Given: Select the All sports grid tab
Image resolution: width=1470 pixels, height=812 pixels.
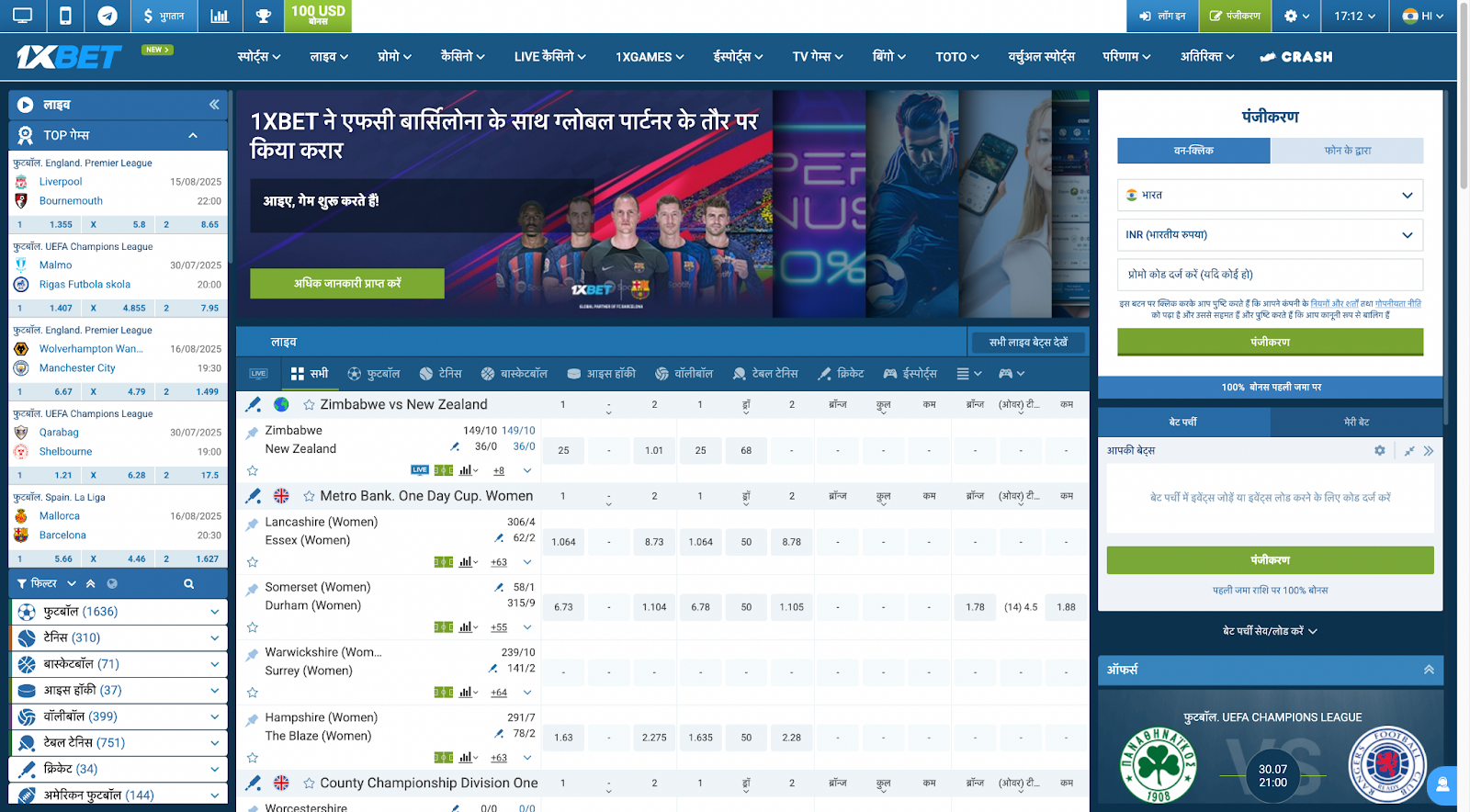Looking at the screenshot, I should [x=310, y=374].
